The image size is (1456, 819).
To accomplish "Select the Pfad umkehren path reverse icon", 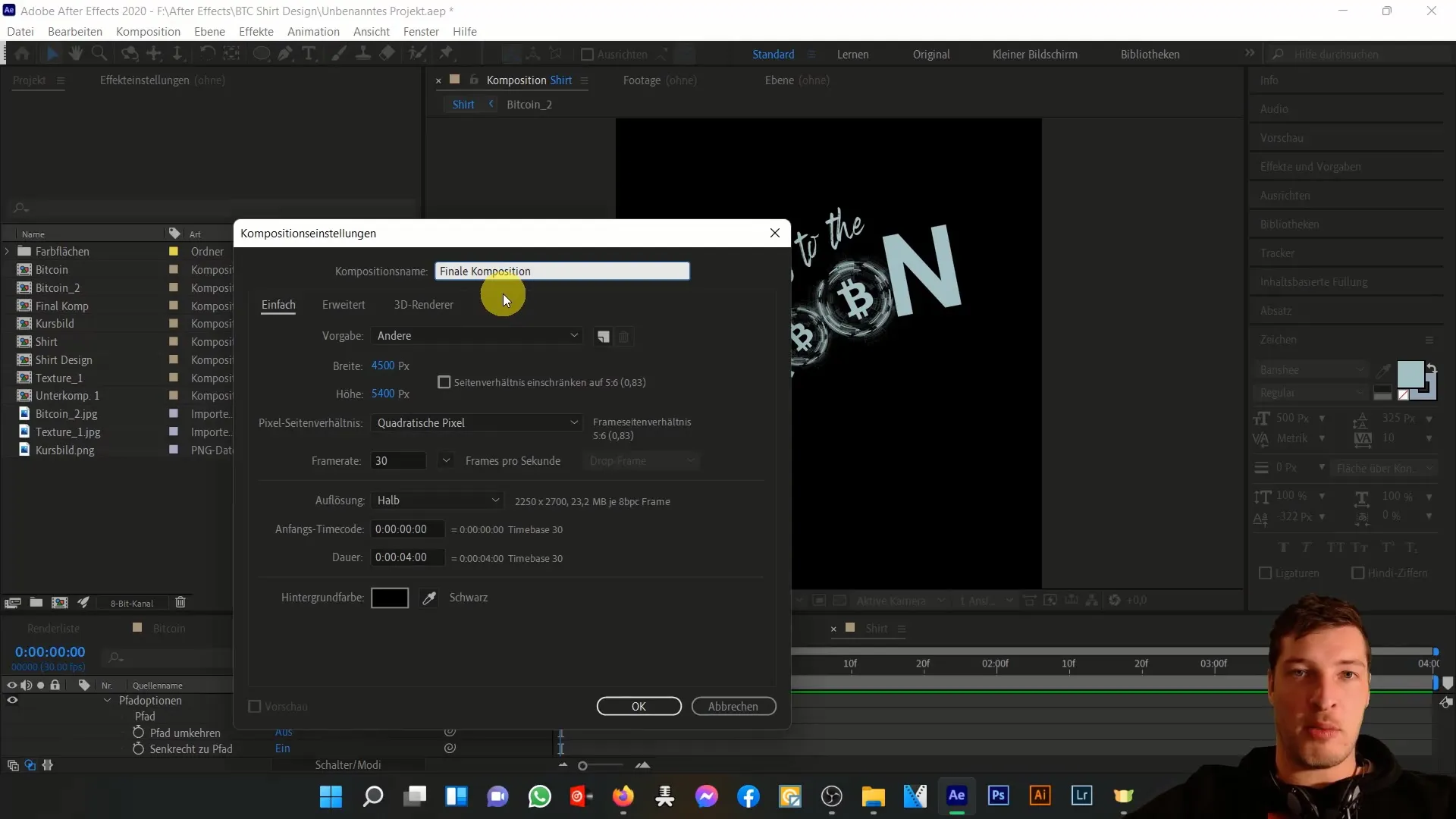I will coord(138,732).
